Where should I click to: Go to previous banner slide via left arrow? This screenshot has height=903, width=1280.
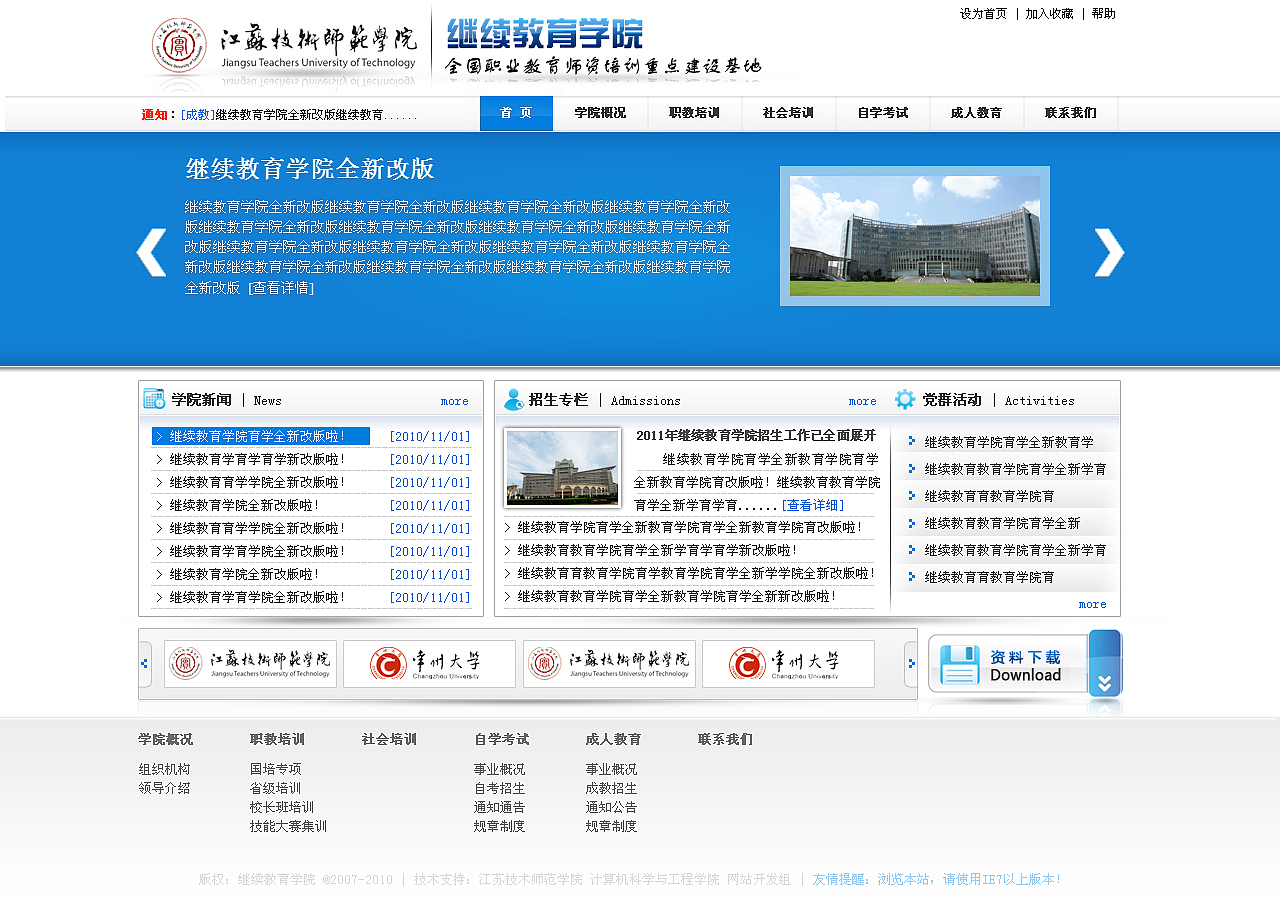click(150, 251)
